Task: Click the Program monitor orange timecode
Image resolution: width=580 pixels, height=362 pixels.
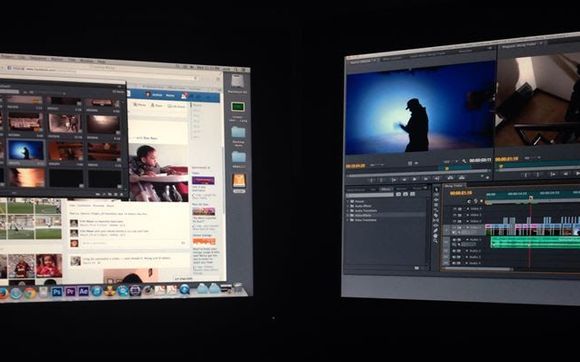Action: [506, 159]
